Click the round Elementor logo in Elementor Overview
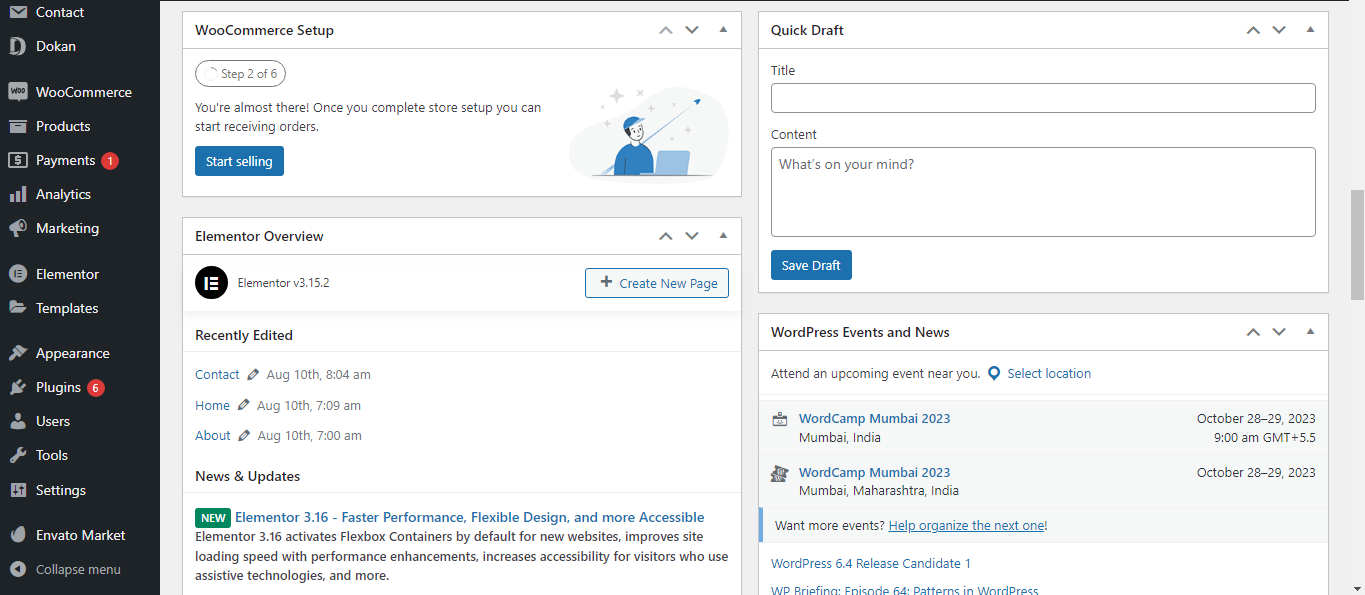The image size is (1365, 595). pyautogui.click(x=212, y=283)
